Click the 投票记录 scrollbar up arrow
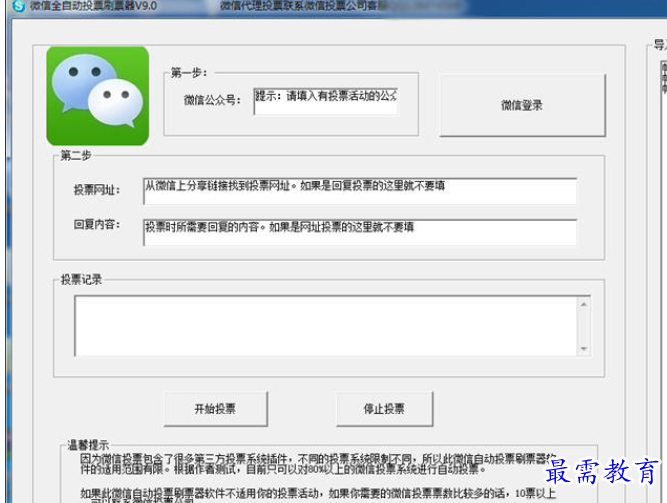Viewport: 667px width, 503px height. (x=584, y=304)
